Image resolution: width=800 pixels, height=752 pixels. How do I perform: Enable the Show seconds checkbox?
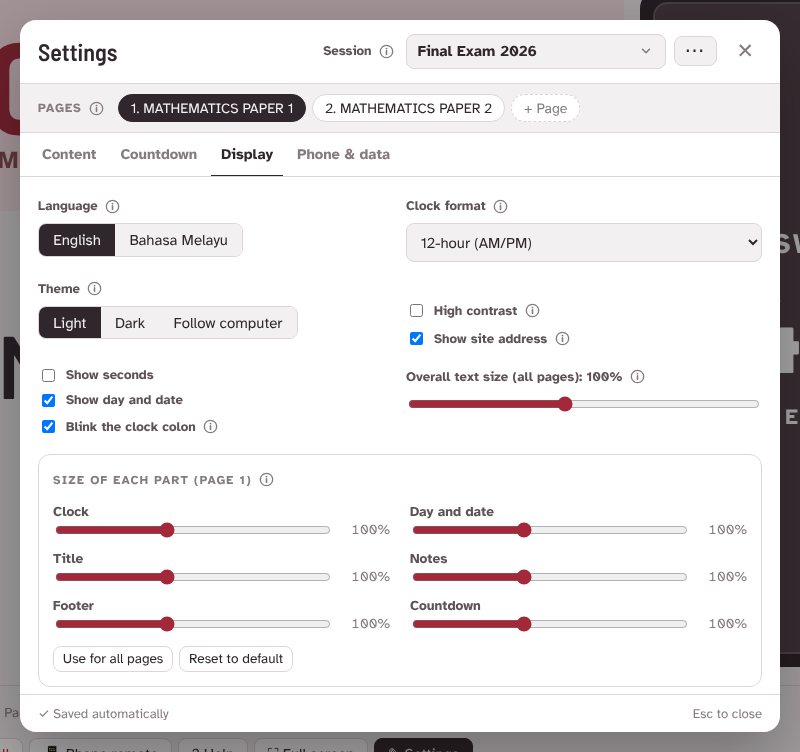(48, 375)
